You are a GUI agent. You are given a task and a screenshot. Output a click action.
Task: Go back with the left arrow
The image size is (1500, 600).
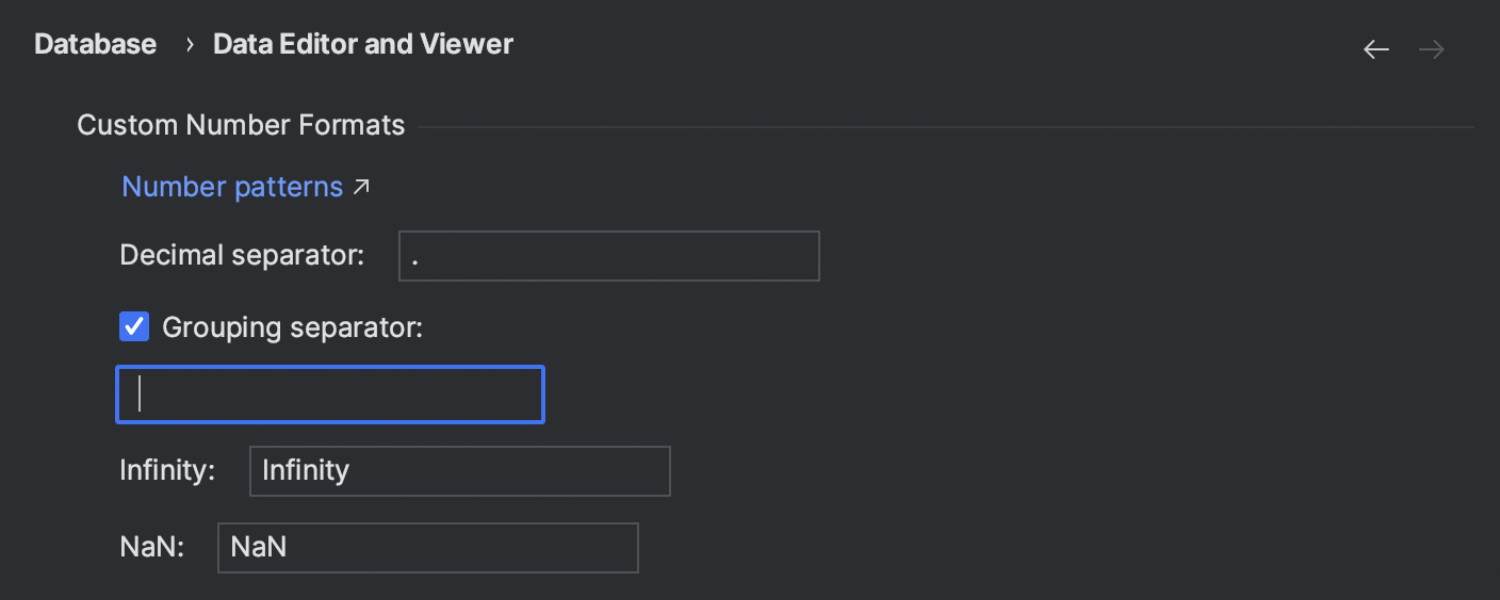pyautogui.click(x=1376, y=49)
